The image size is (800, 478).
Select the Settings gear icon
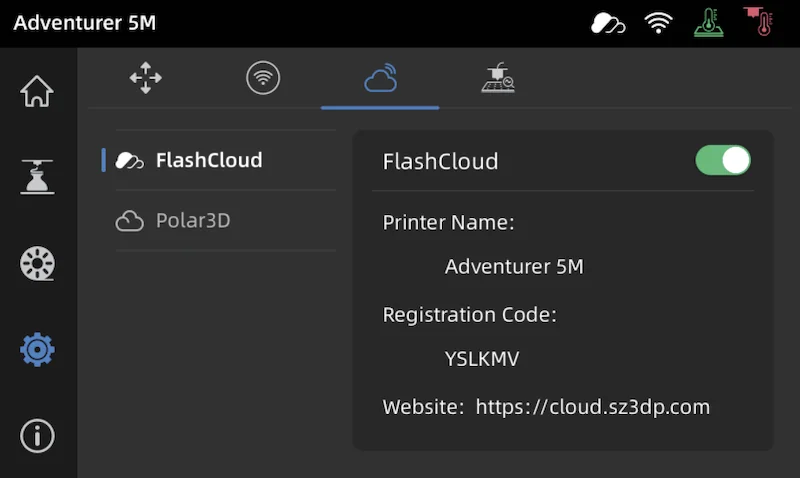tap(37, 349)
